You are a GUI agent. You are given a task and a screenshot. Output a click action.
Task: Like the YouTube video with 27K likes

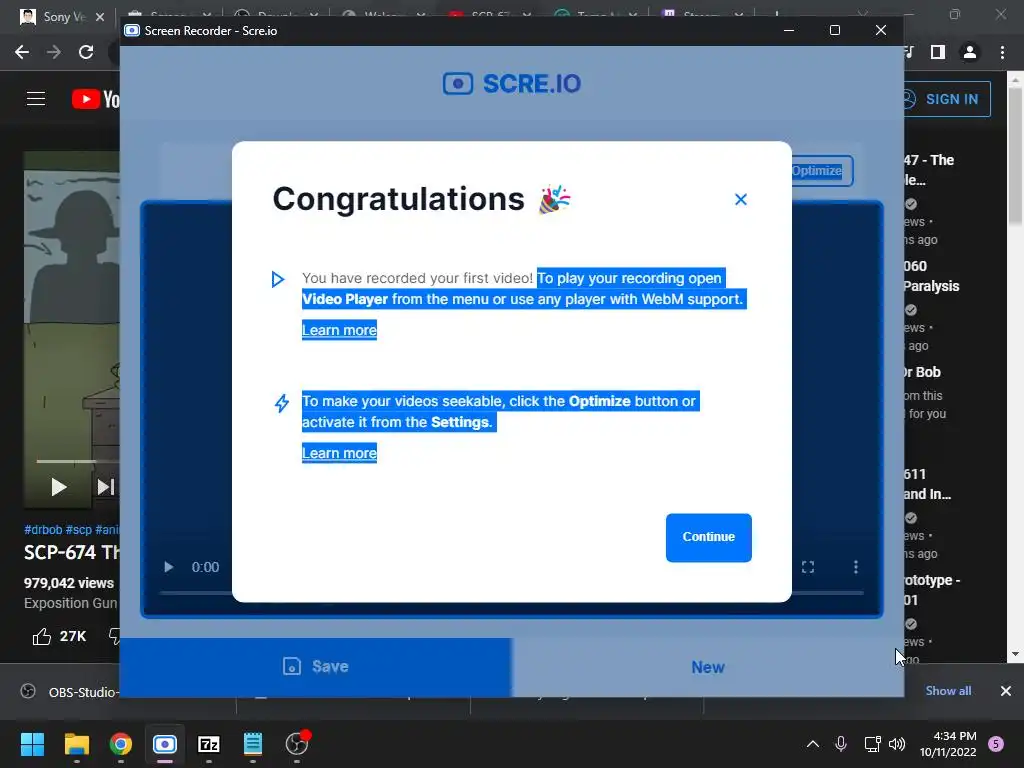[x=59, y=636]
